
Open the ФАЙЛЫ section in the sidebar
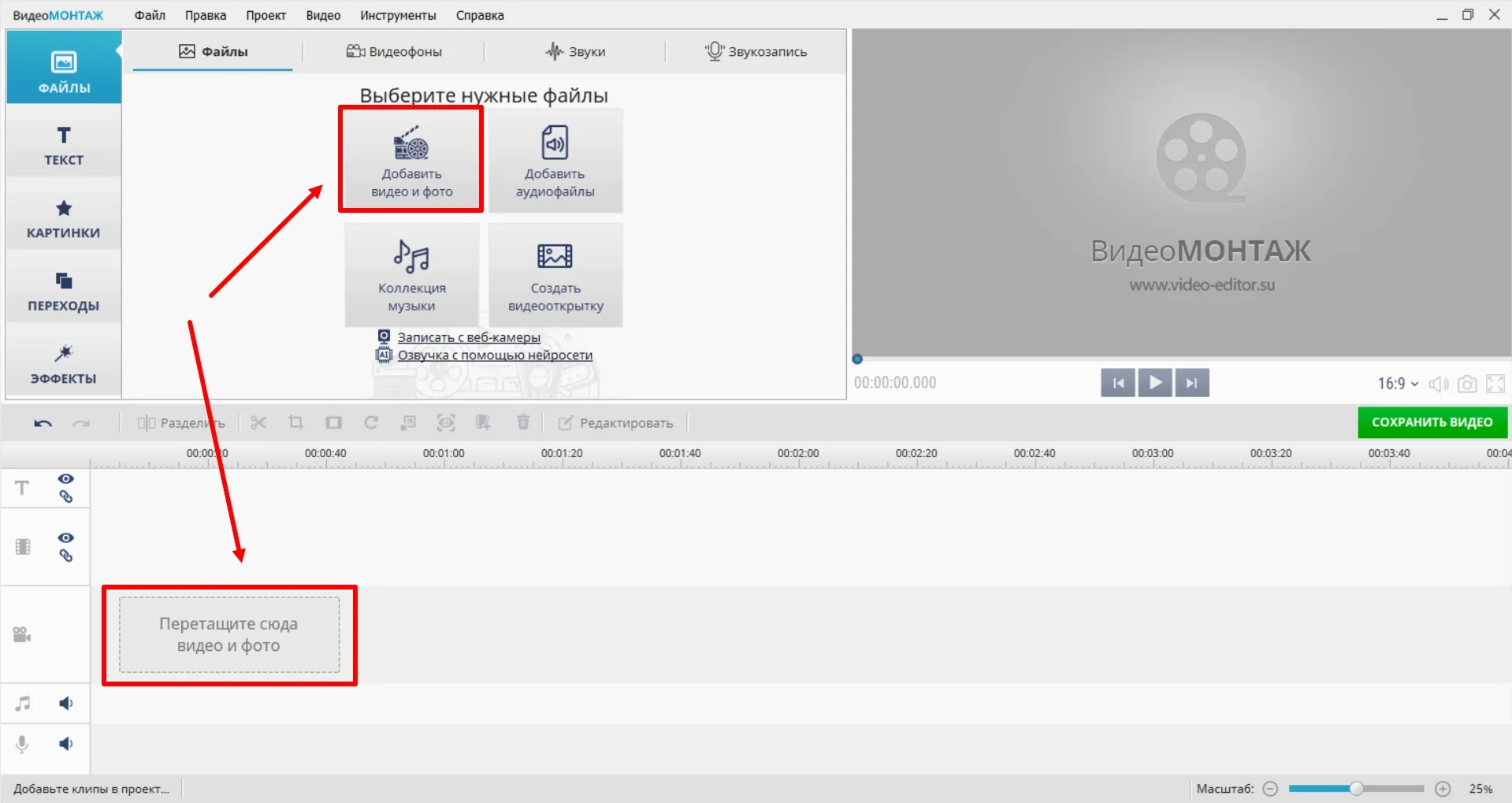pyautogui.click(x=64, y=68)
